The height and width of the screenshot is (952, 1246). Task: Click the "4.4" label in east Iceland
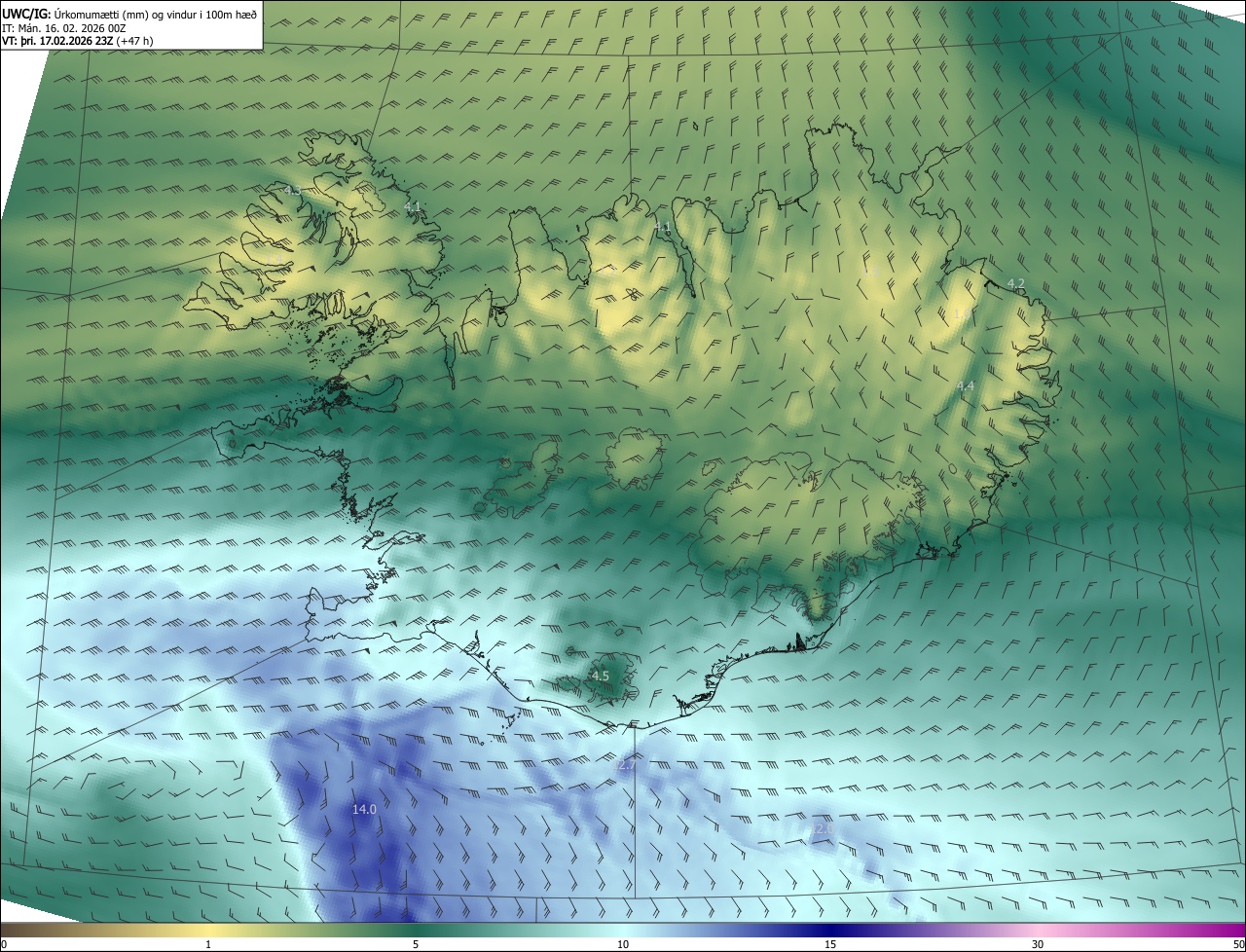(x=965, y=386)
